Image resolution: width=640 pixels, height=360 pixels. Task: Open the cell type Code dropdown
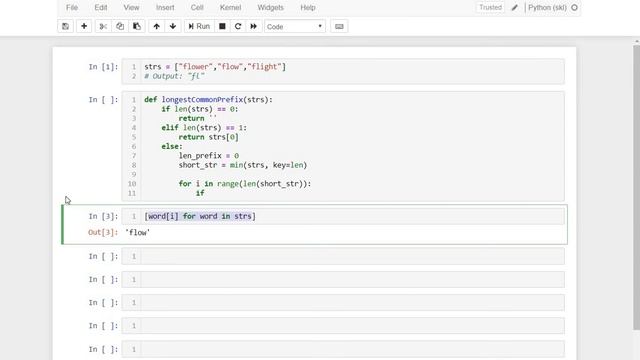pos(295,27)
